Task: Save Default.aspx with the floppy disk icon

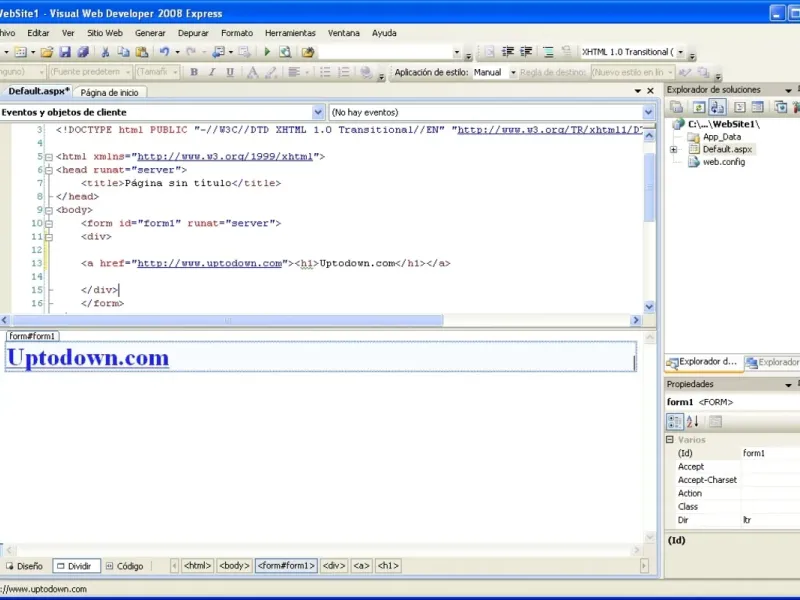Action: pos(65,52)
